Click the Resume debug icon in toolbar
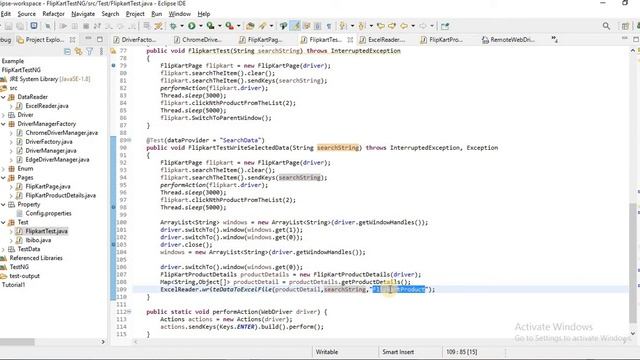The height and width of the screenshot is (360, 640). click(63, 26)
